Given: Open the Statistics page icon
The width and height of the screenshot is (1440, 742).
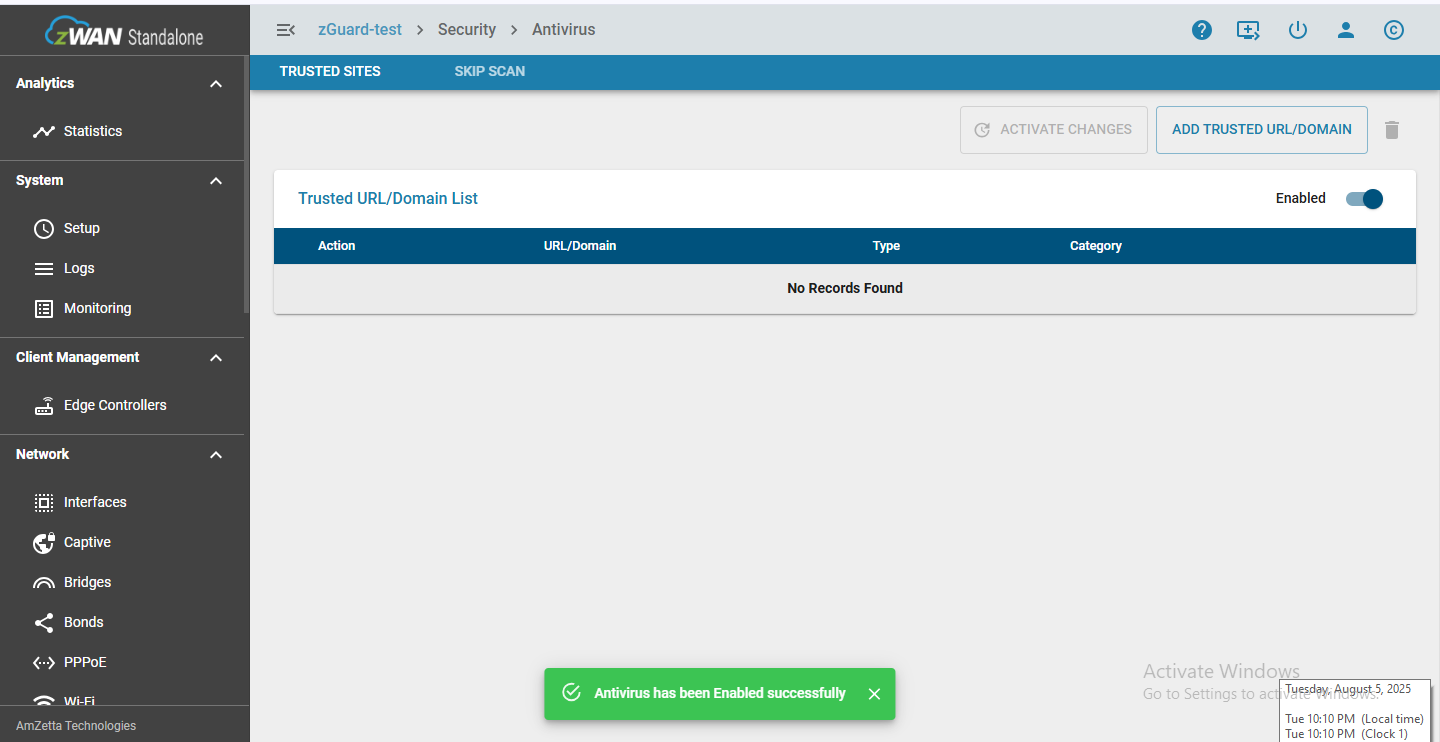Looking at the screenshot, I should coord(44,130).
